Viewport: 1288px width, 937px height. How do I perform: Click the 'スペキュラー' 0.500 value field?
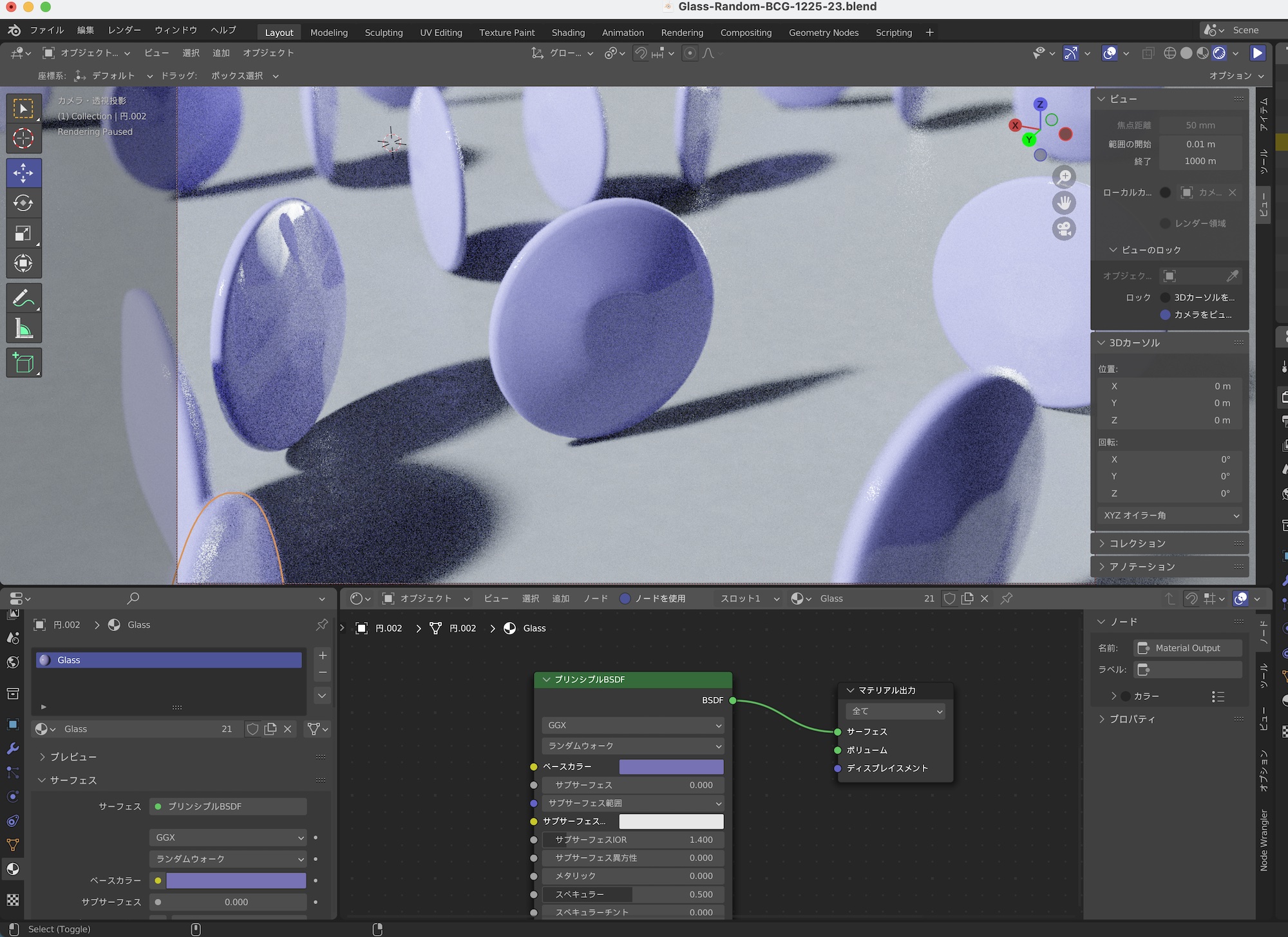coord(633,894)
